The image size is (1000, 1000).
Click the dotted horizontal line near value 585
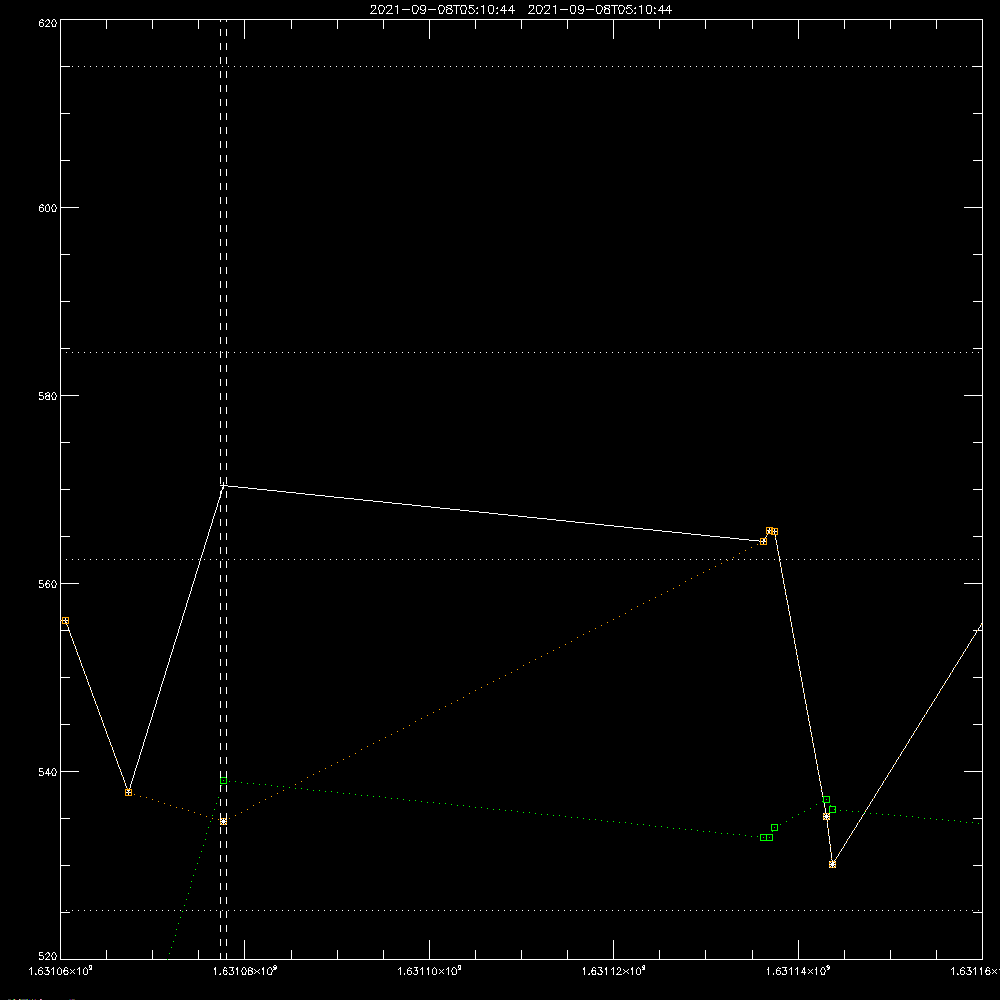pos(522,352)
